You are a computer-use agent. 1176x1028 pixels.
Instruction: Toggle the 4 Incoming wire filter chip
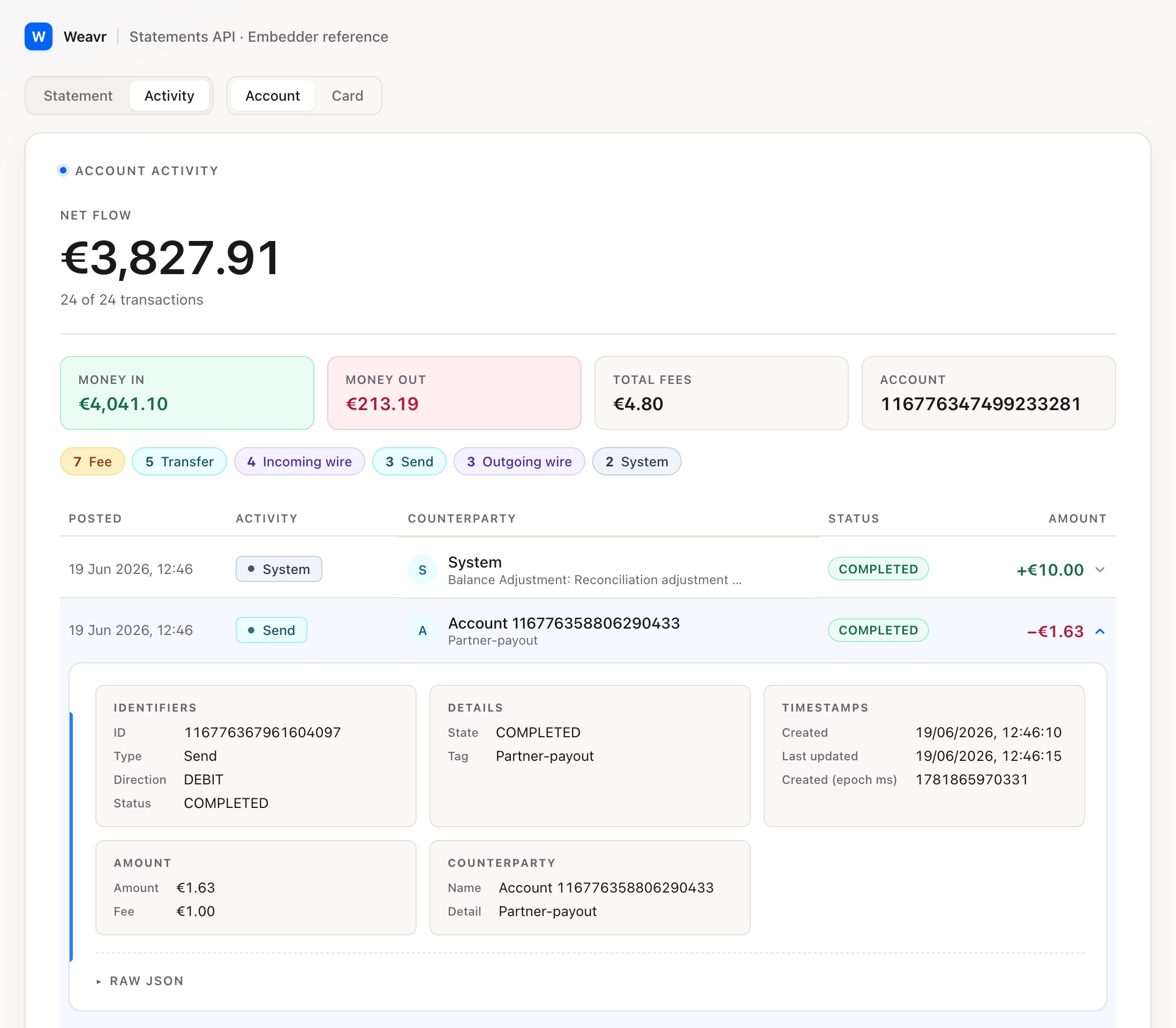299,462
